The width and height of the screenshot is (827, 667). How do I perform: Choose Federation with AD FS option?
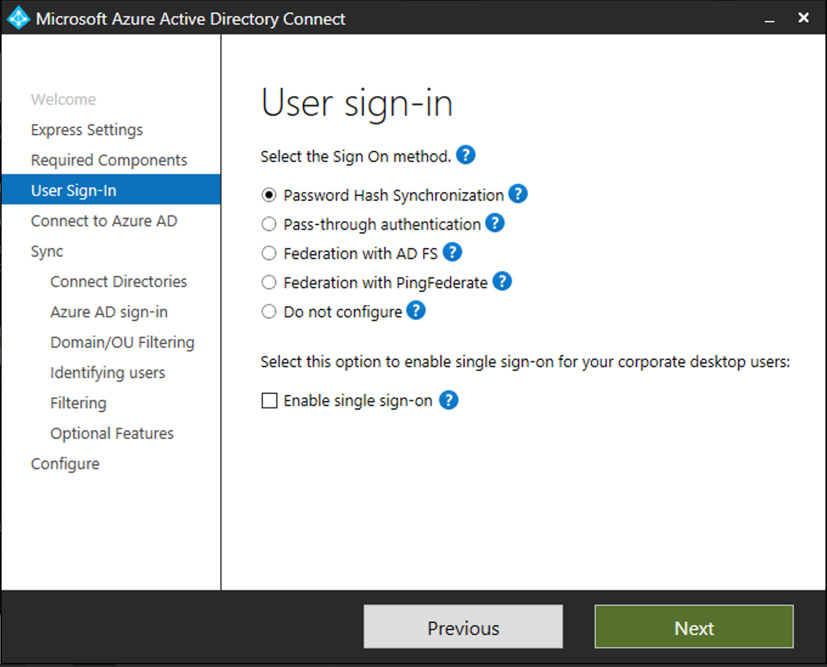point(268,253)
